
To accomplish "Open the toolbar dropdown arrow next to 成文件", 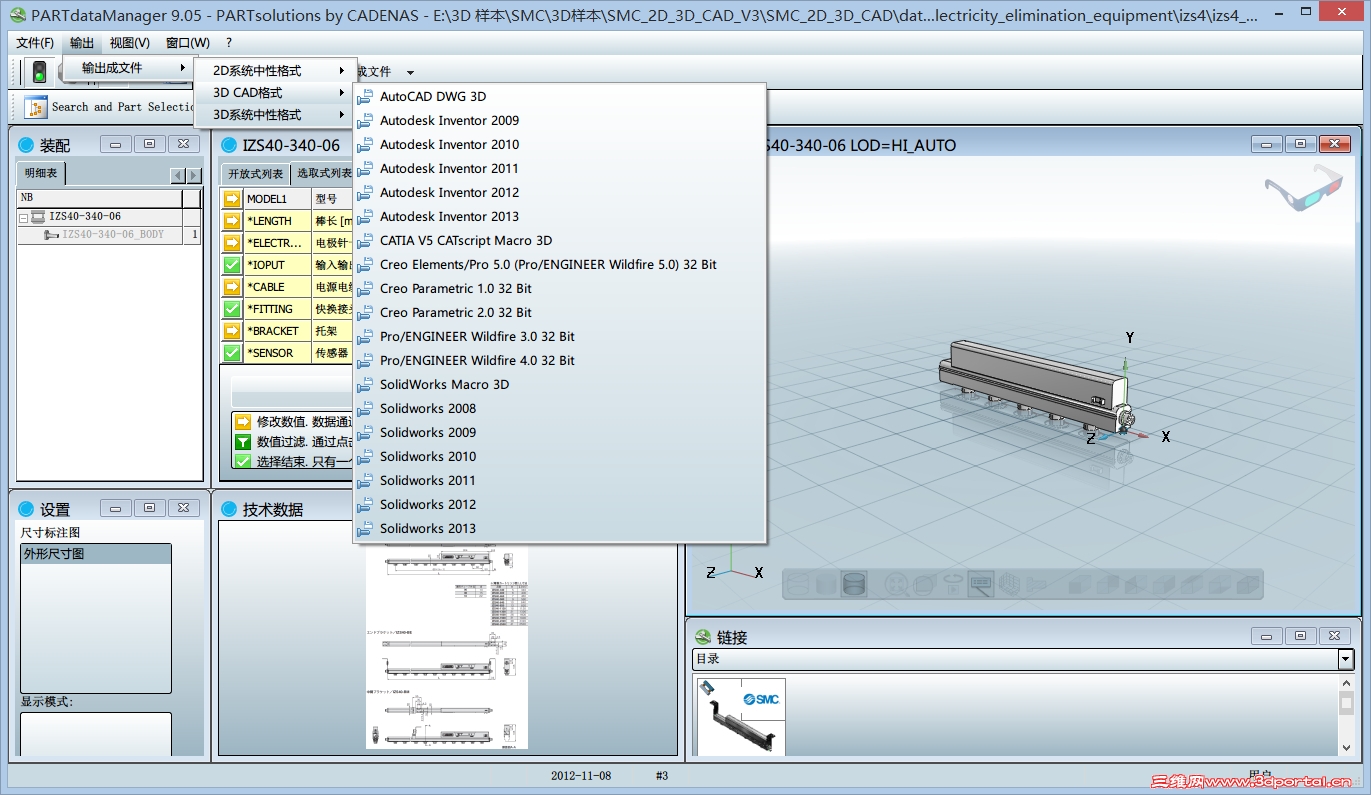I will coord(410,72).
